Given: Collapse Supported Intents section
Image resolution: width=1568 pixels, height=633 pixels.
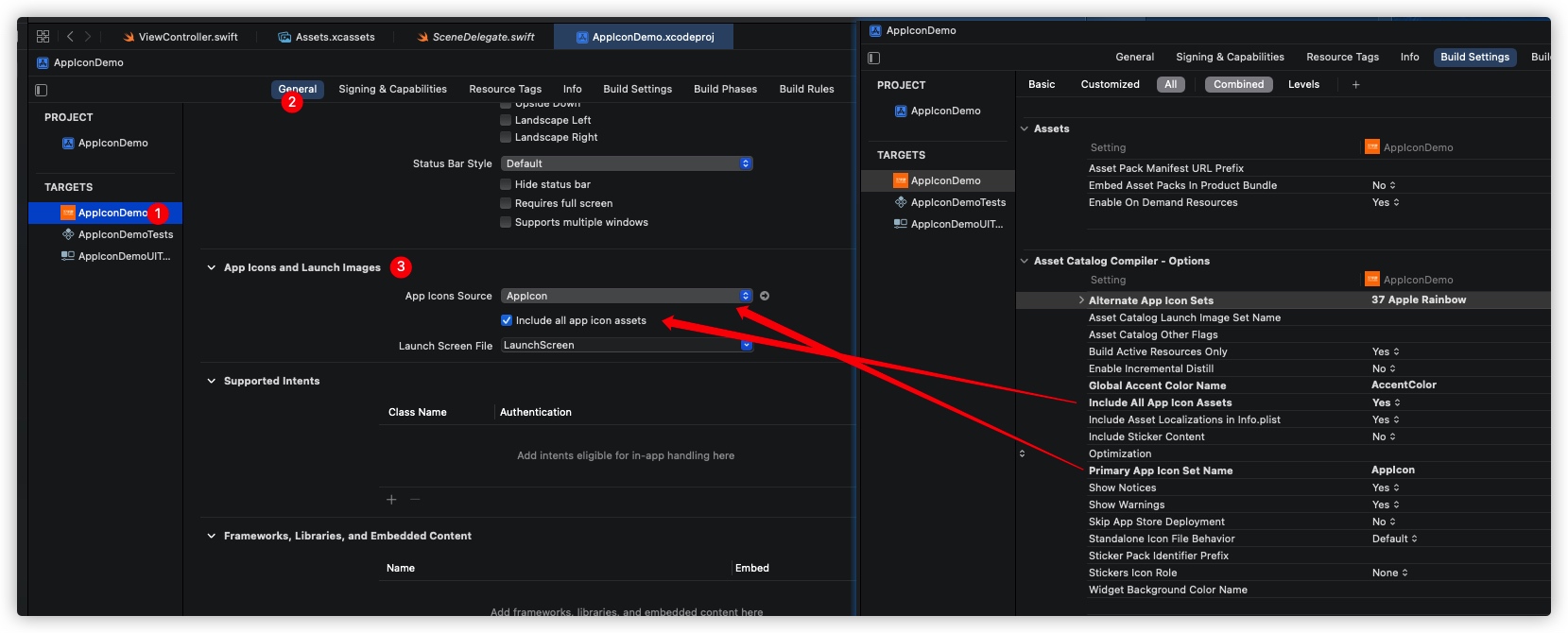Looking at the screenshot, I should pos(212,381).
